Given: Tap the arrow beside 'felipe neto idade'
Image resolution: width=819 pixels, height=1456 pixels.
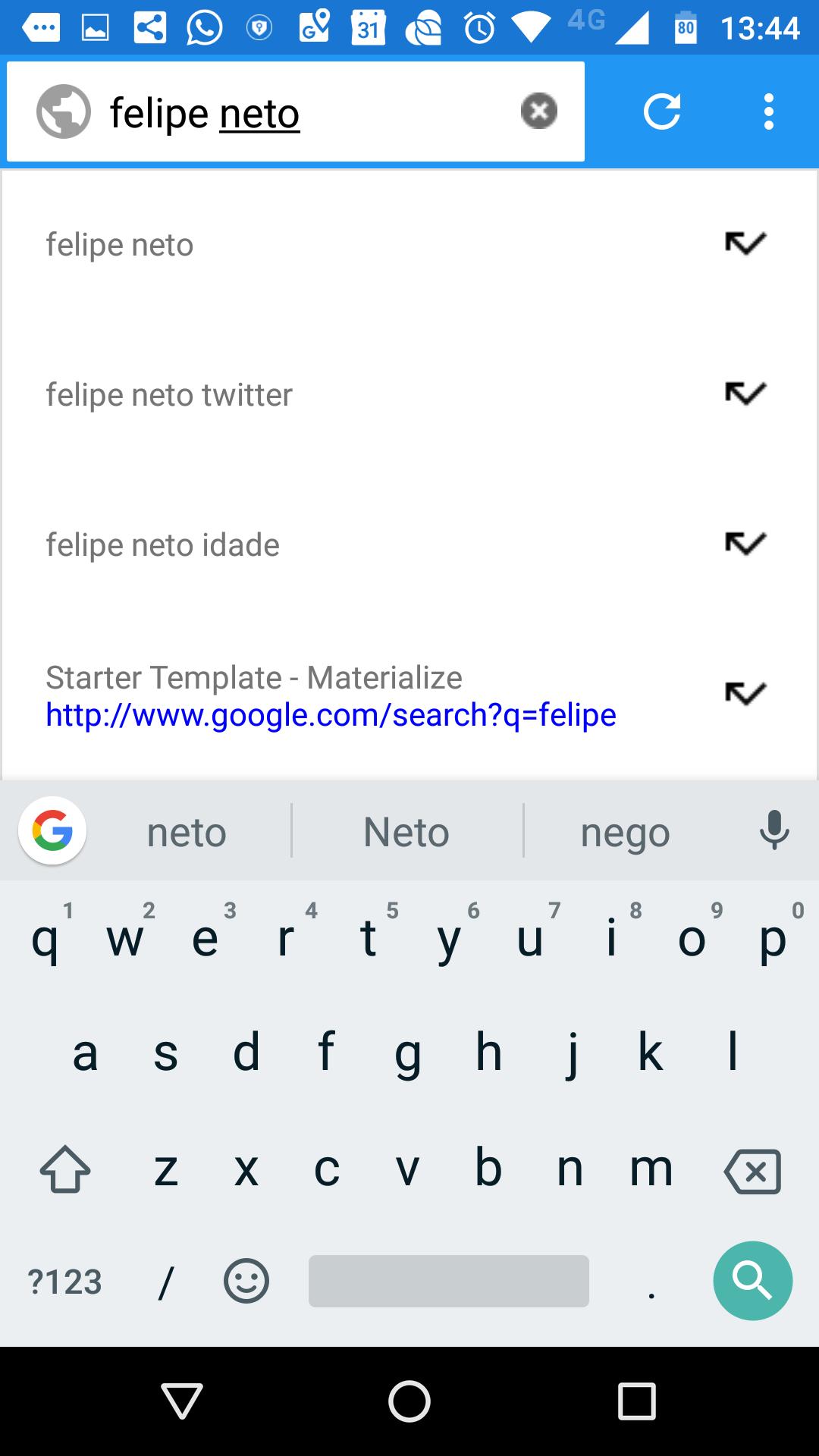Looking at the screenshot, I should click(x=744, y=543).
